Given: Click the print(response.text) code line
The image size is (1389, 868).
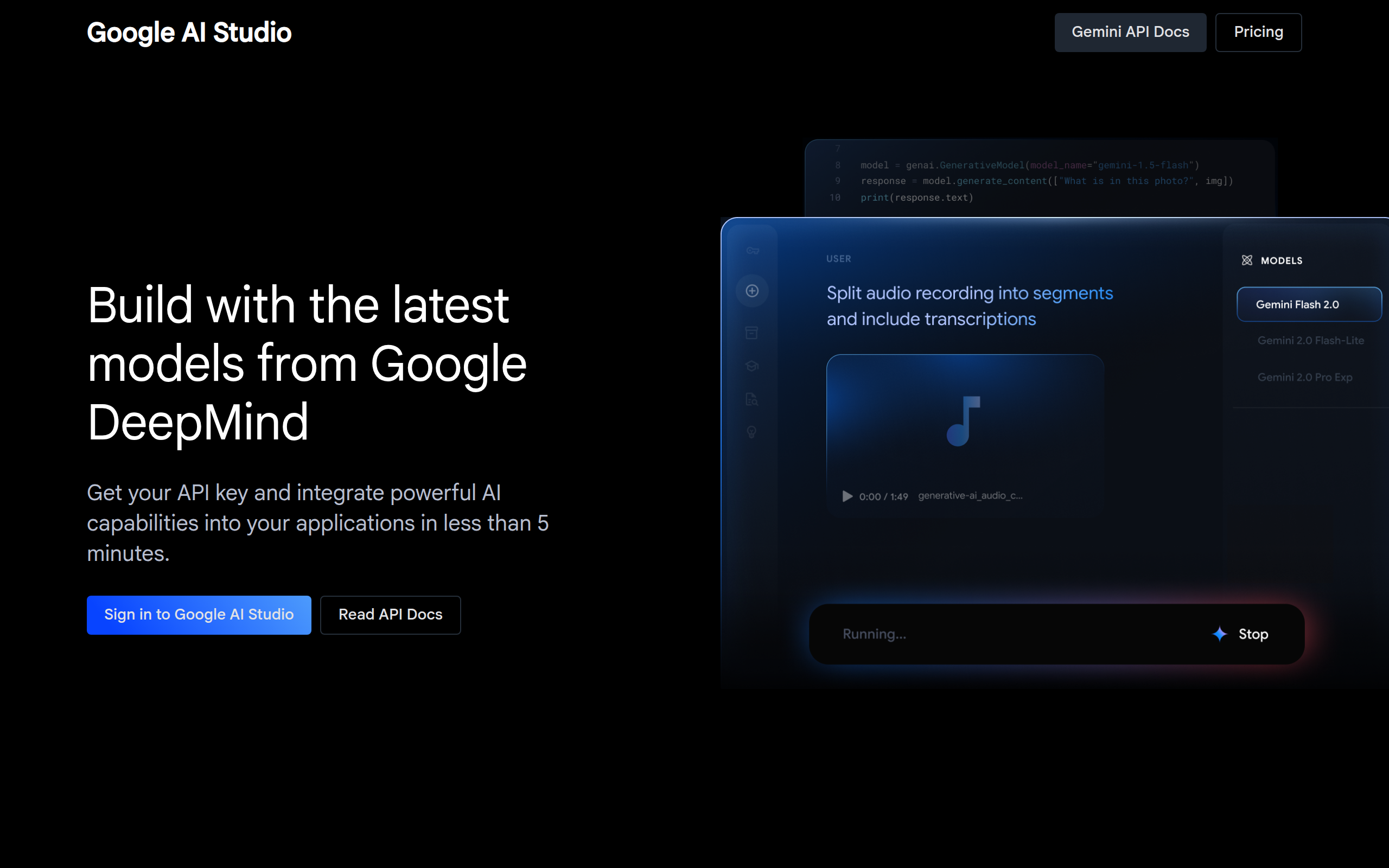Looking at the screenshot, I should (x=916, y=197).
